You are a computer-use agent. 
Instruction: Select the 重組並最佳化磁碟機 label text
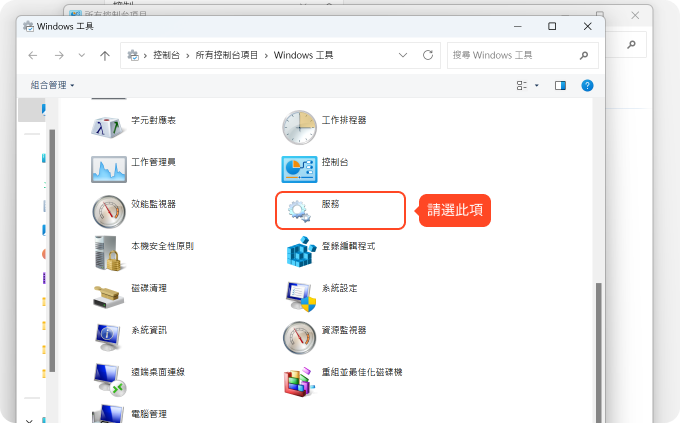point(362,372)
